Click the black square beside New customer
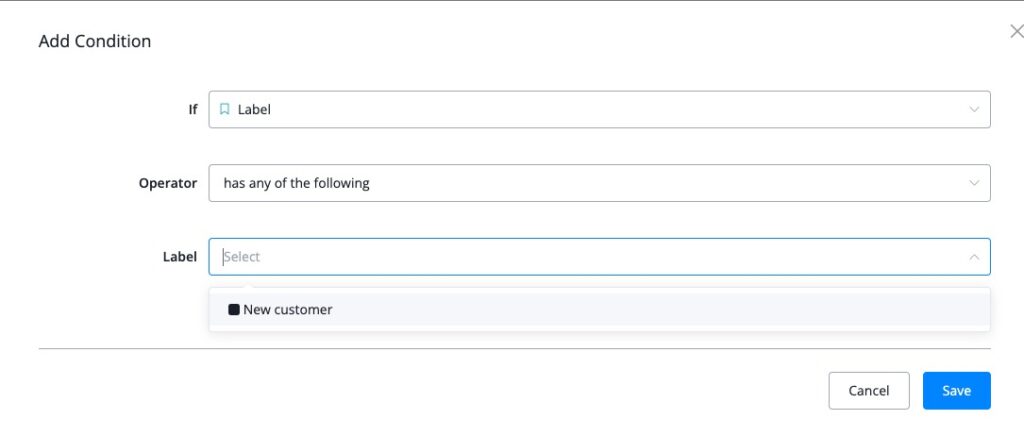 (234, 310)
